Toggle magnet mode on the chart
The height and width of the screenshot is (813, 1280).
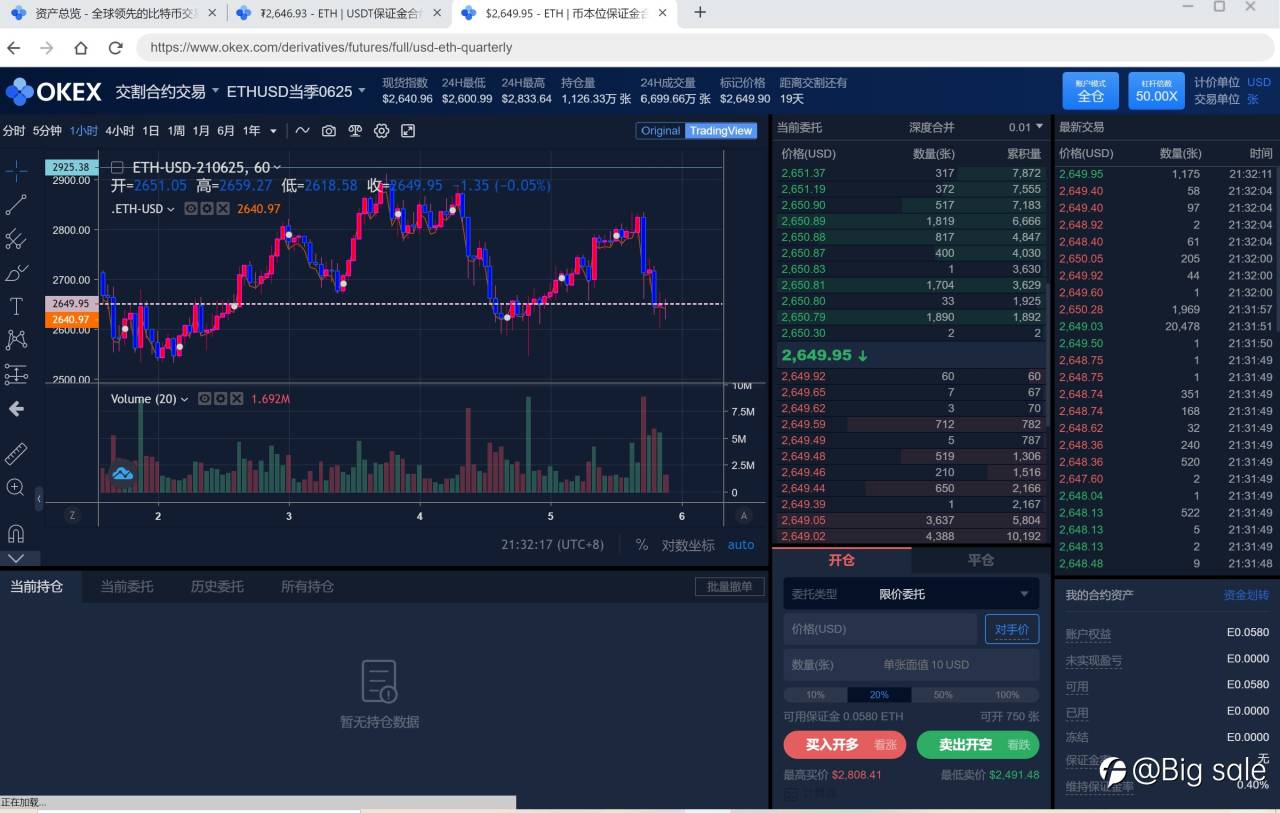tap(16, 533)
